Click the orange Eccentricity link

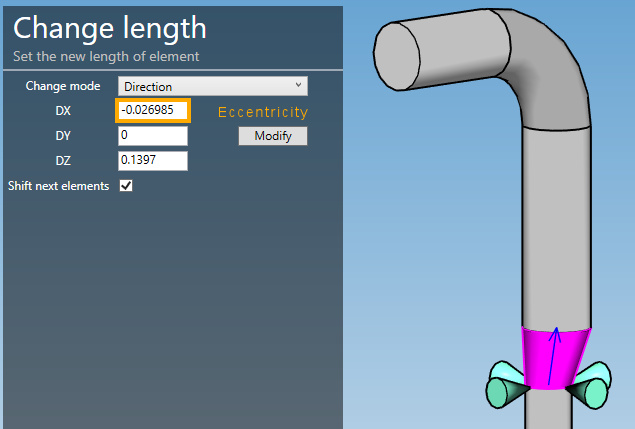[x=263, y=112]
